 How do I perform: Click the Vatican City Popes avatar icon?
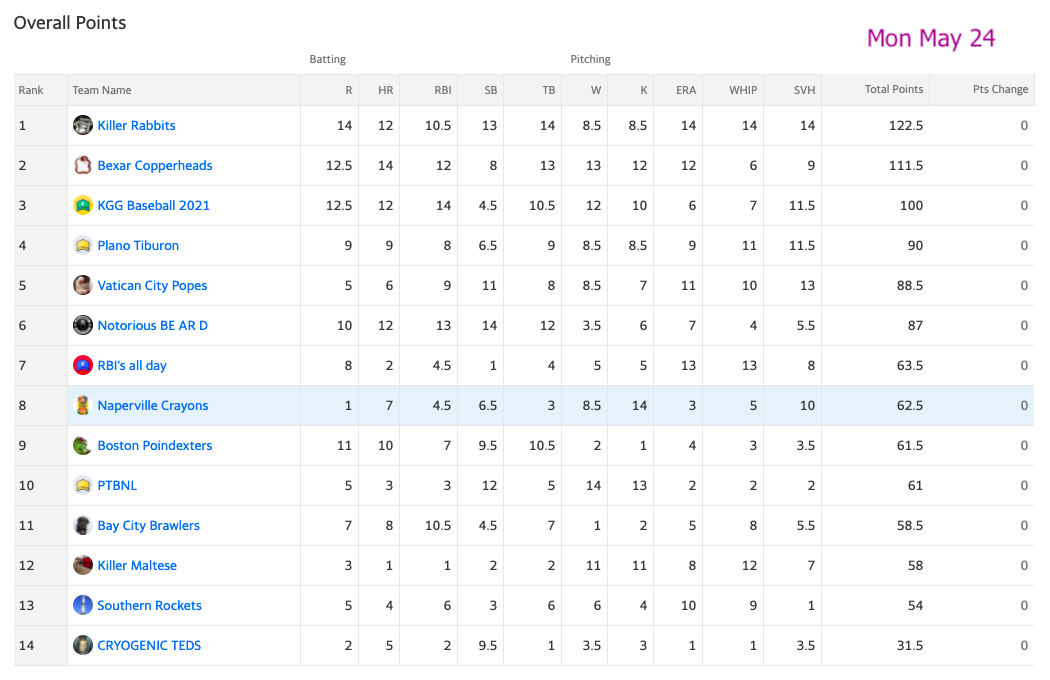[82, 285]
